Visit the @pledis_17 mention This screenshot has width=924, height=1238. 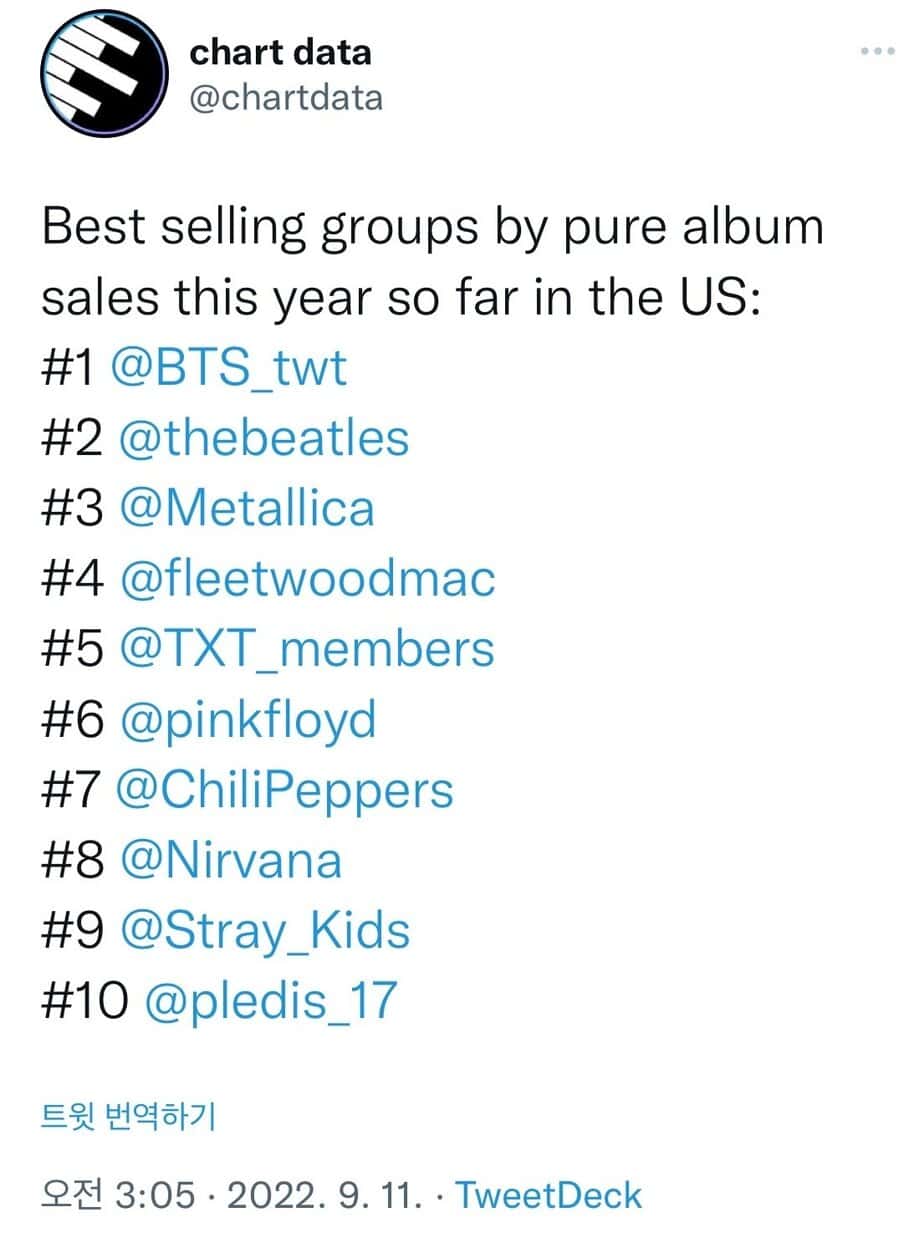pyautogui.click(x=271, y=1000)
